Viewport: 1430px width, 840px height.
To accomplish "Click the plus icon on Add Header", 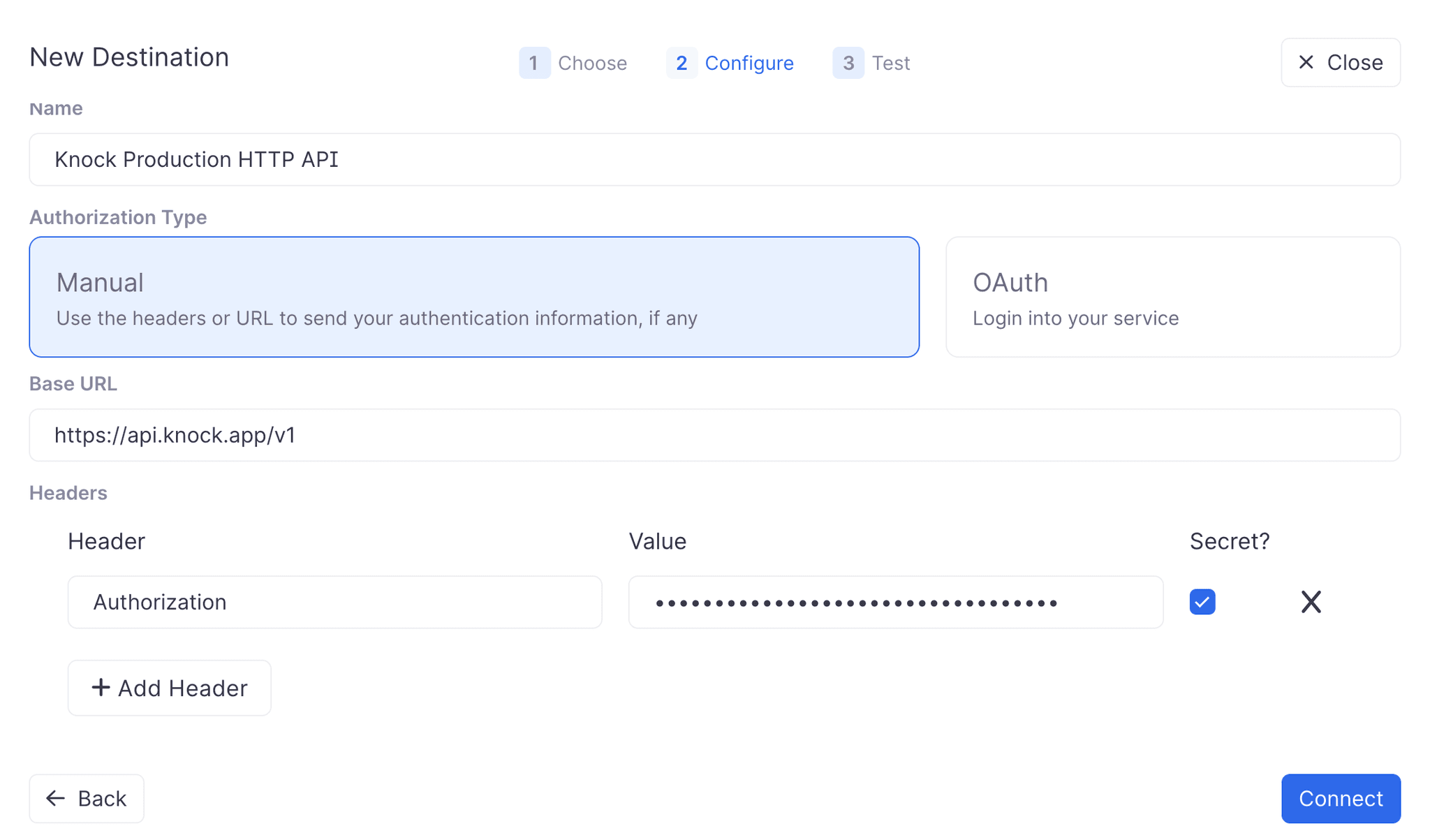I will tap(100, 688).
